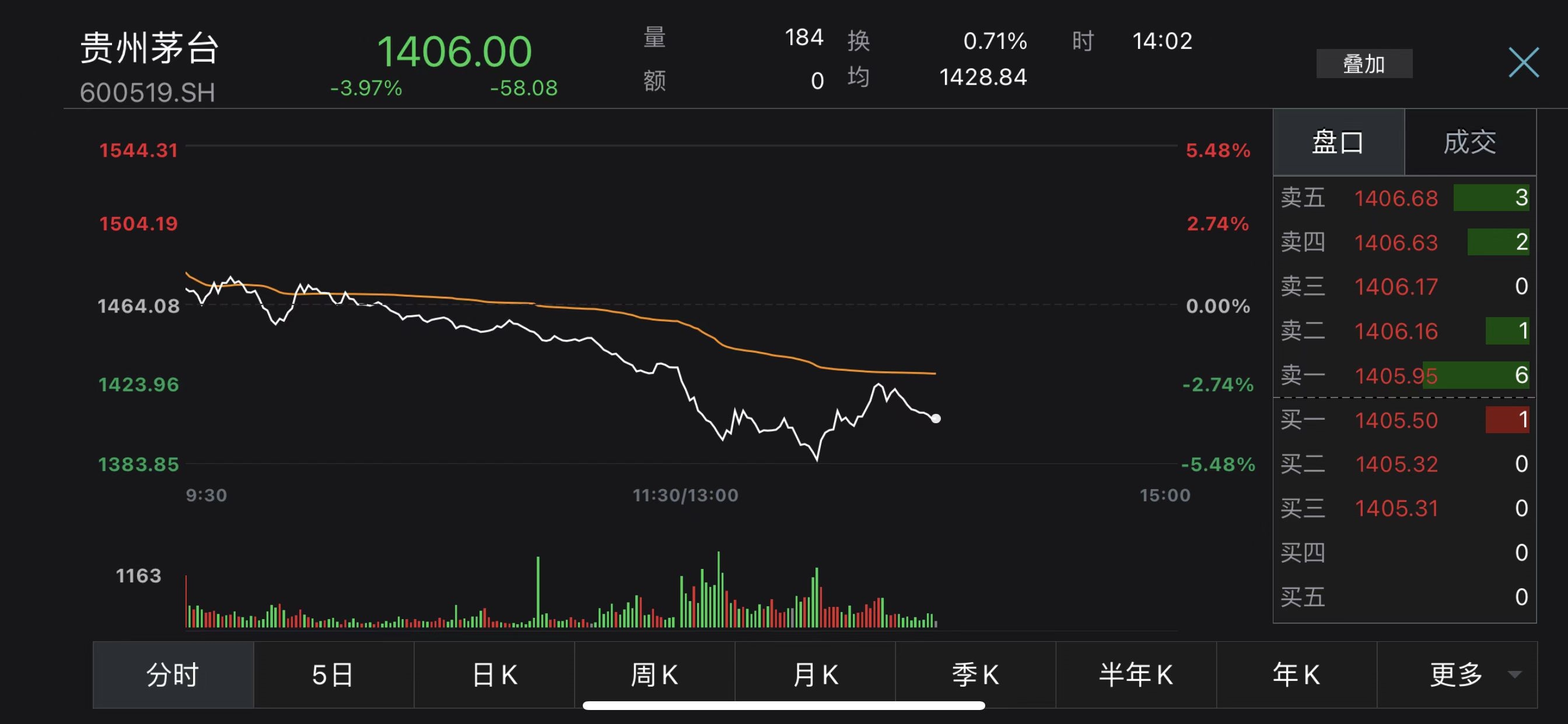The width and height of the screenshot is (1568, 724).
Task: Open the 更多 dropdown arrow
Action: (1514, 674)
